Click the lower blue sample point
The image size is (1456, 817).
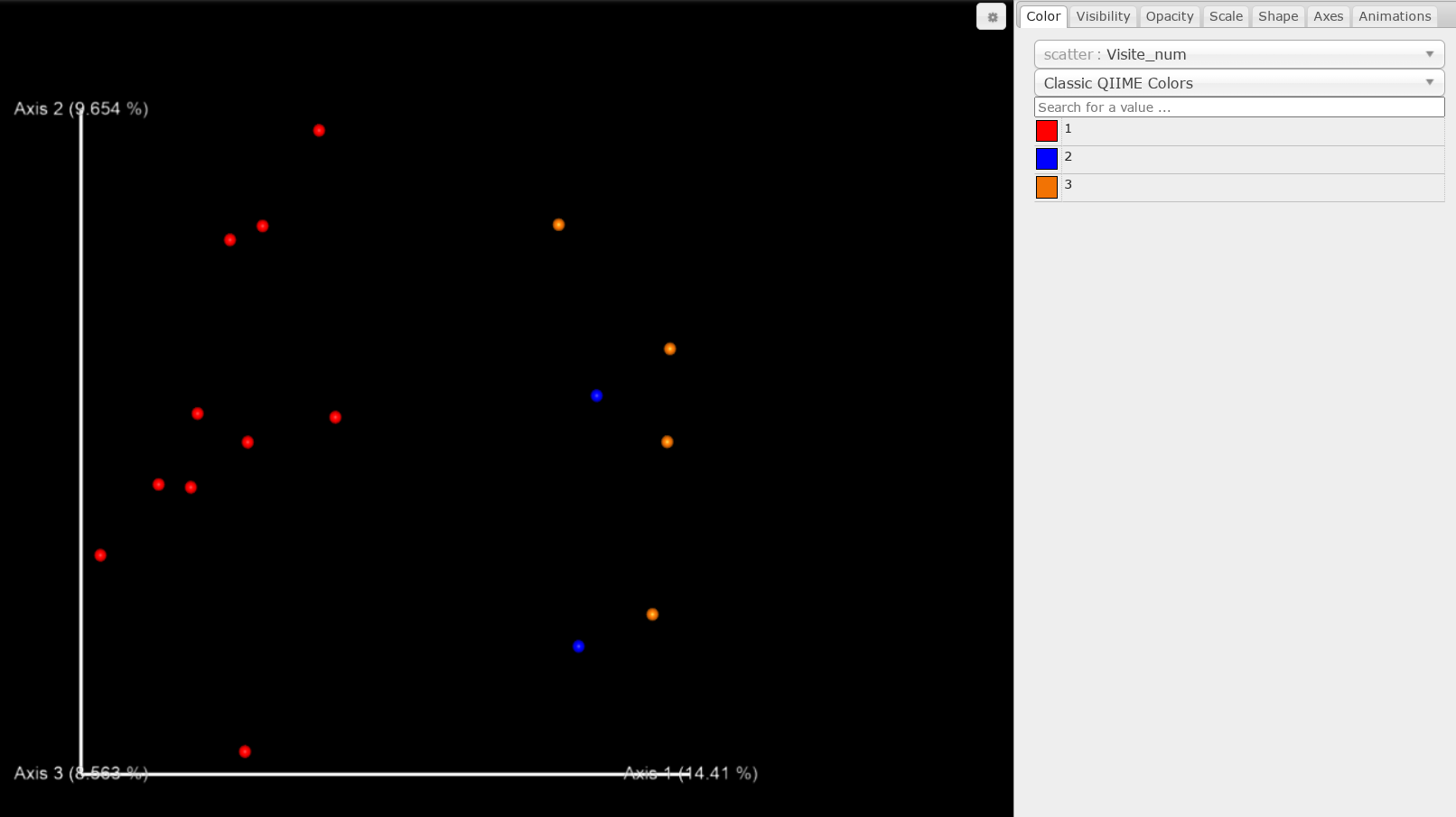[x=578, y=646]
